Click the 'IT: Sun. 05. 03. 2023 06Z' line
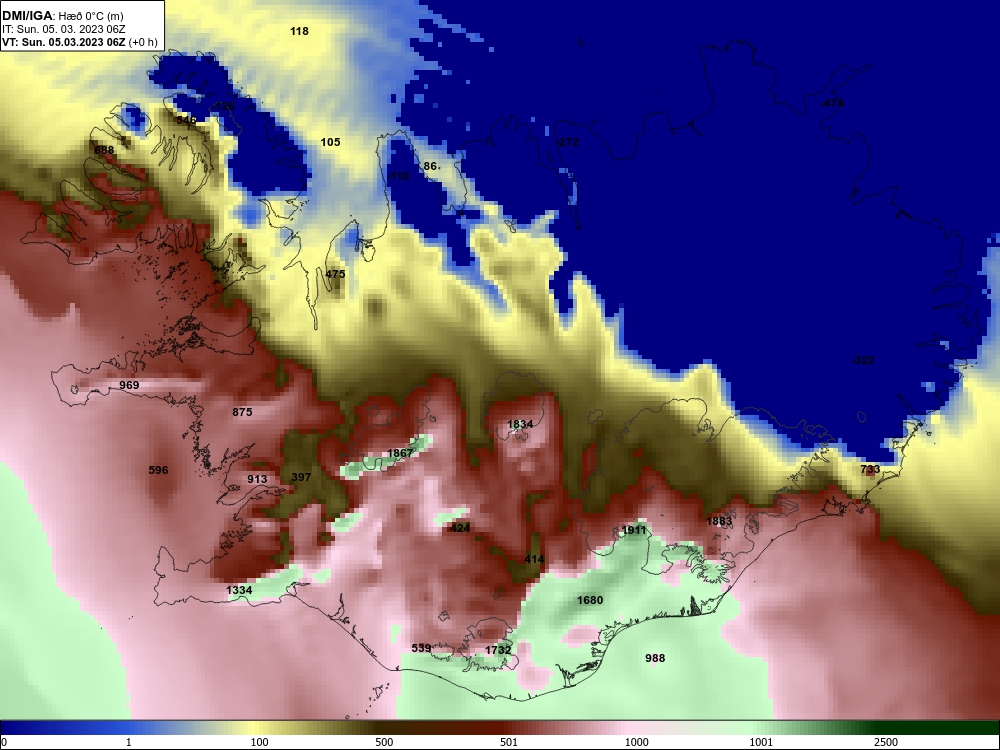The image size is (1000, 750). (63, 29)
